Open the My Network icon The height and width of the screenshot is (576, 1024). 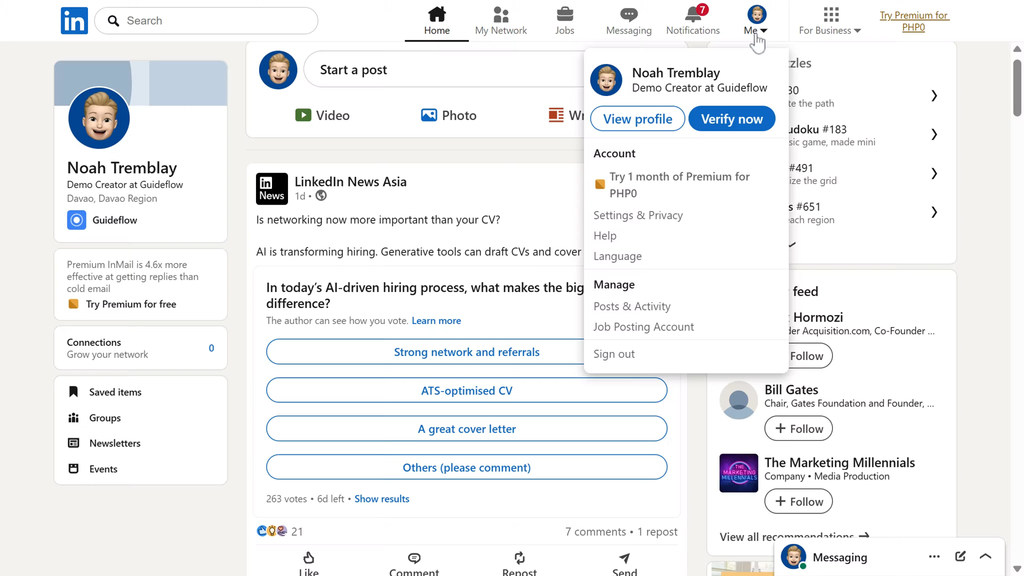click(501, 15)
